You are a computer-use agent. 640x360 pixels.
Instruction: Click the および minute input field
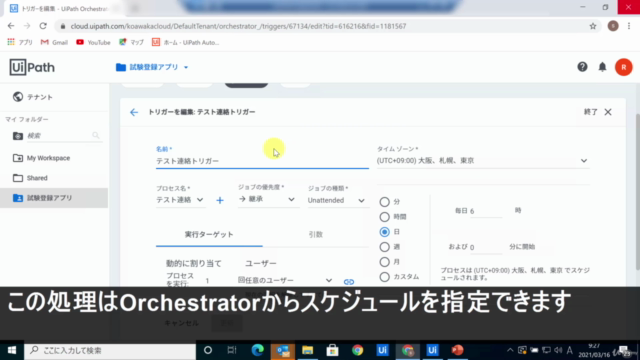[x=486, y=247]
